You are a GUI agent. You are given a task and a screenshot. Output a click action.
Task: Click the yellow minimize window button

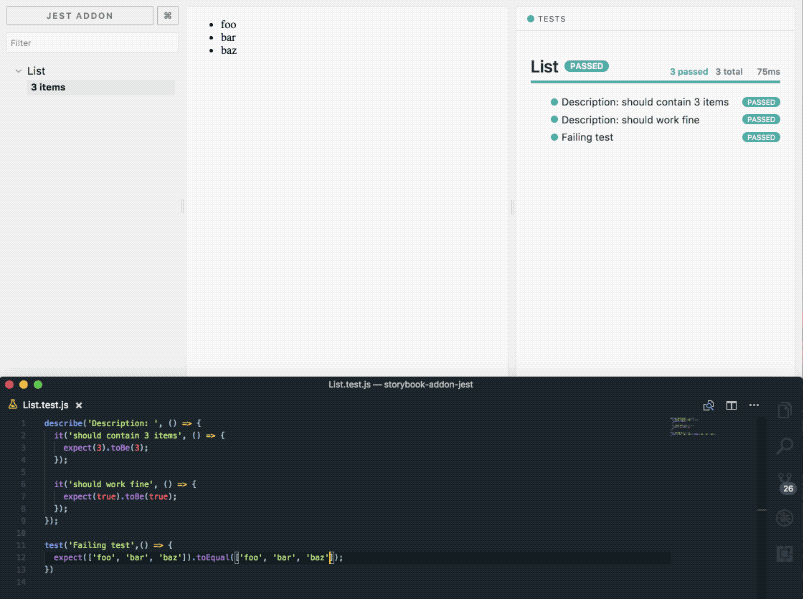coord(24,384)
